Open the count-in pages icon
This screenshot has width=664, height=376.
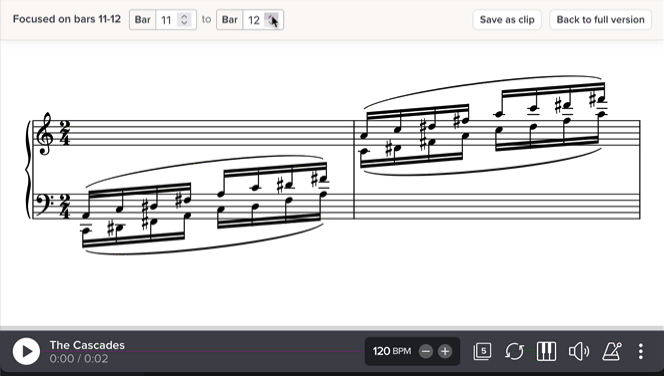click(x=482, y=351)
